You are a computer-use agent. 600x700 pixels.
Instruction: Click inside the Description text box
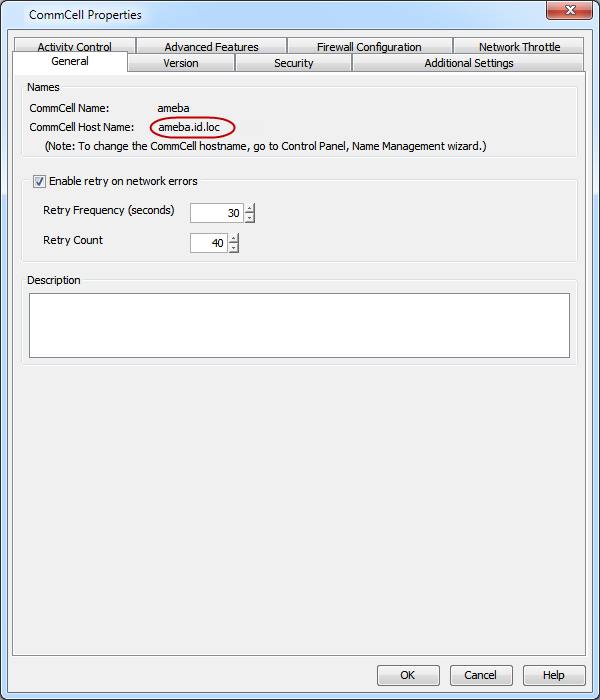(x=299, y=325)
